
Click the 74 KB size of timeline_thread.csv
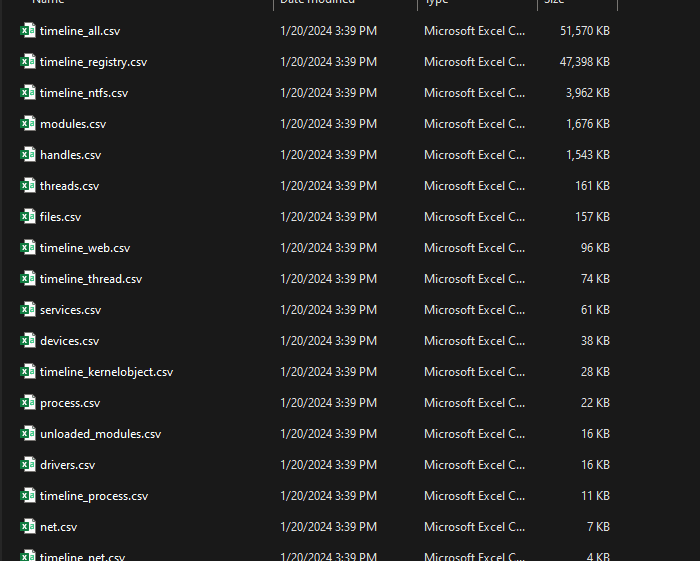pyautogui.click(x=595, y=279)
